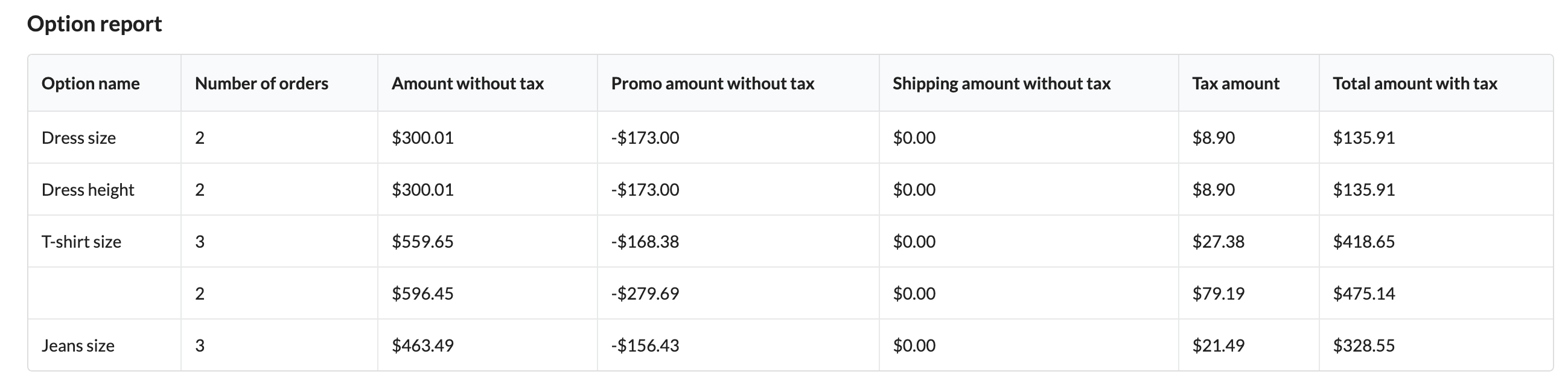The height and width of the screenshot is (383, 1568).
Task: Click the $27.38 tax amount cell
Action: coord(1218,242)
